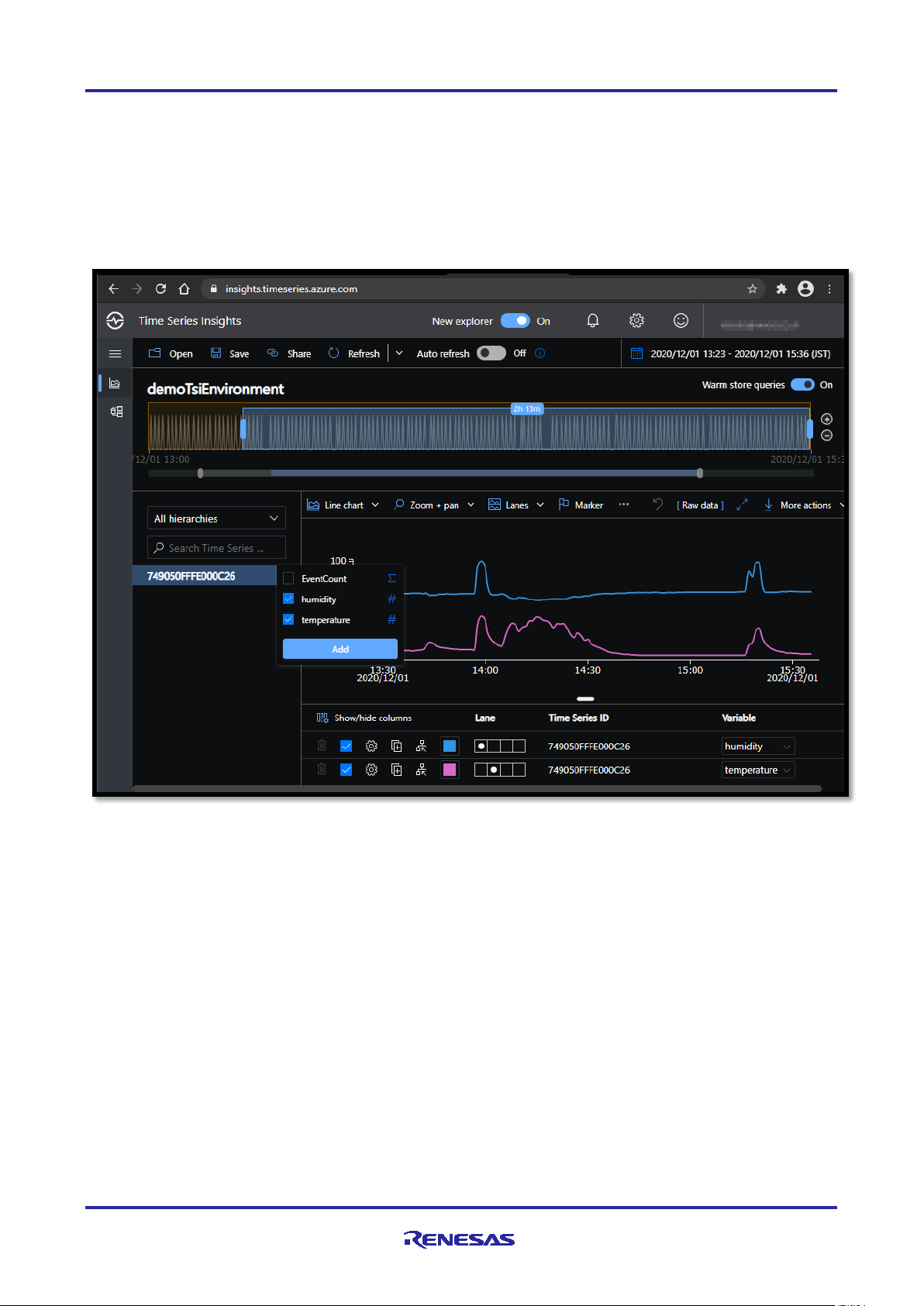Click the Time Series Insights logo title
This screenshot has width=924, height=1306.
click(x=190, y=321)
